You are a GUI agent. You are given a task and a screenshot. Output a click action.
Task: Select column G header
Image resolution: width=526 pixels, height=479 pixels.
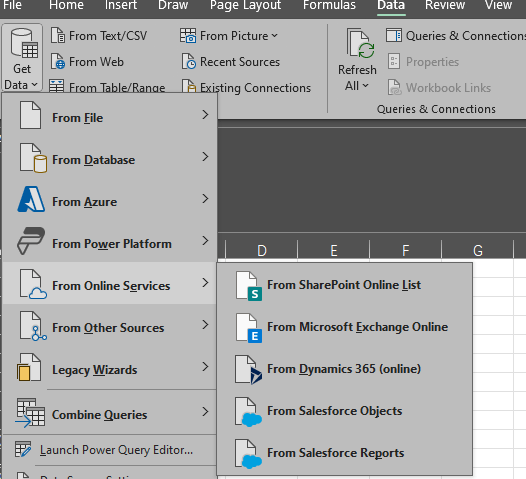pos(478,250)
